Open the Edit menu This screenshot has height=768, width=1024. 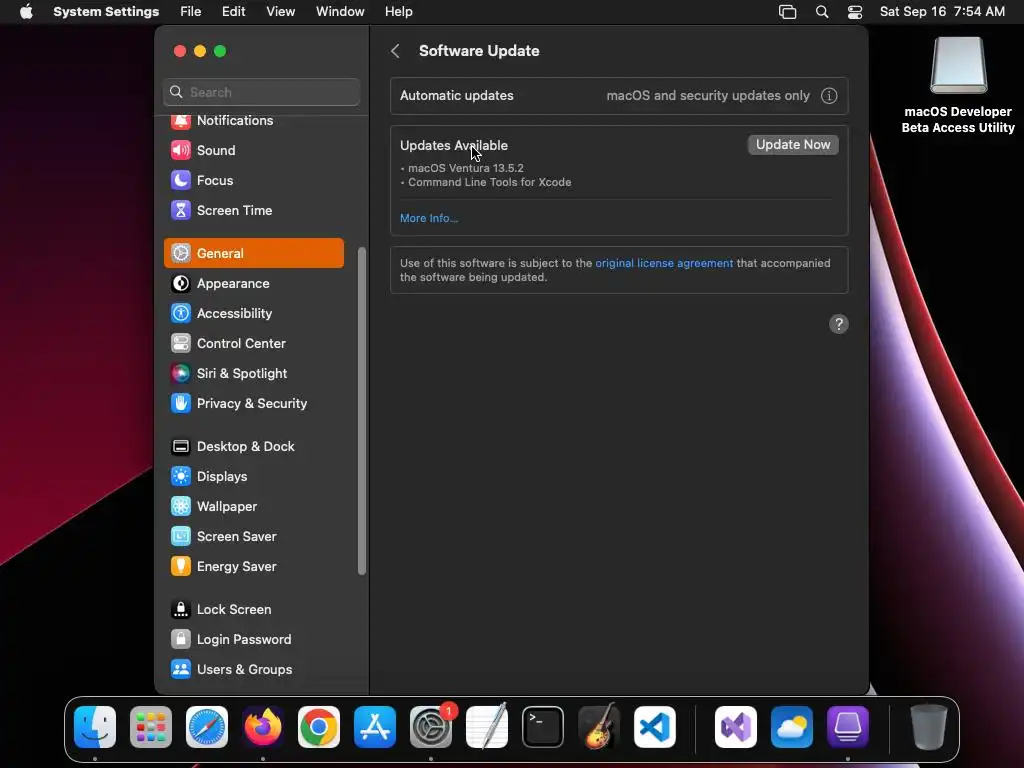tap(233, 12)
